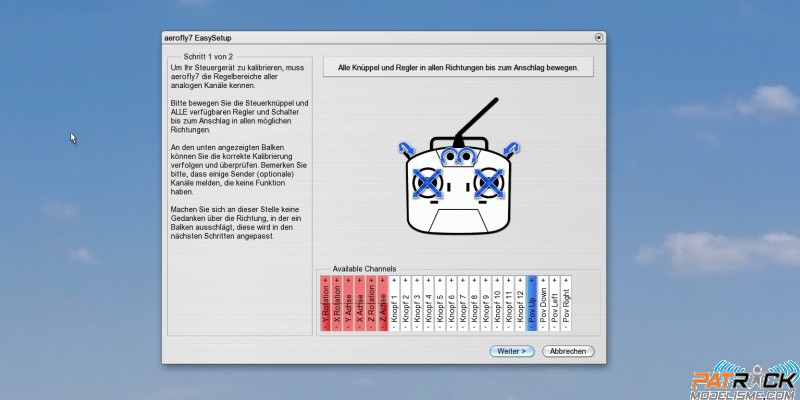Click the left shoulder switch arrow icon

pos(407,148)
